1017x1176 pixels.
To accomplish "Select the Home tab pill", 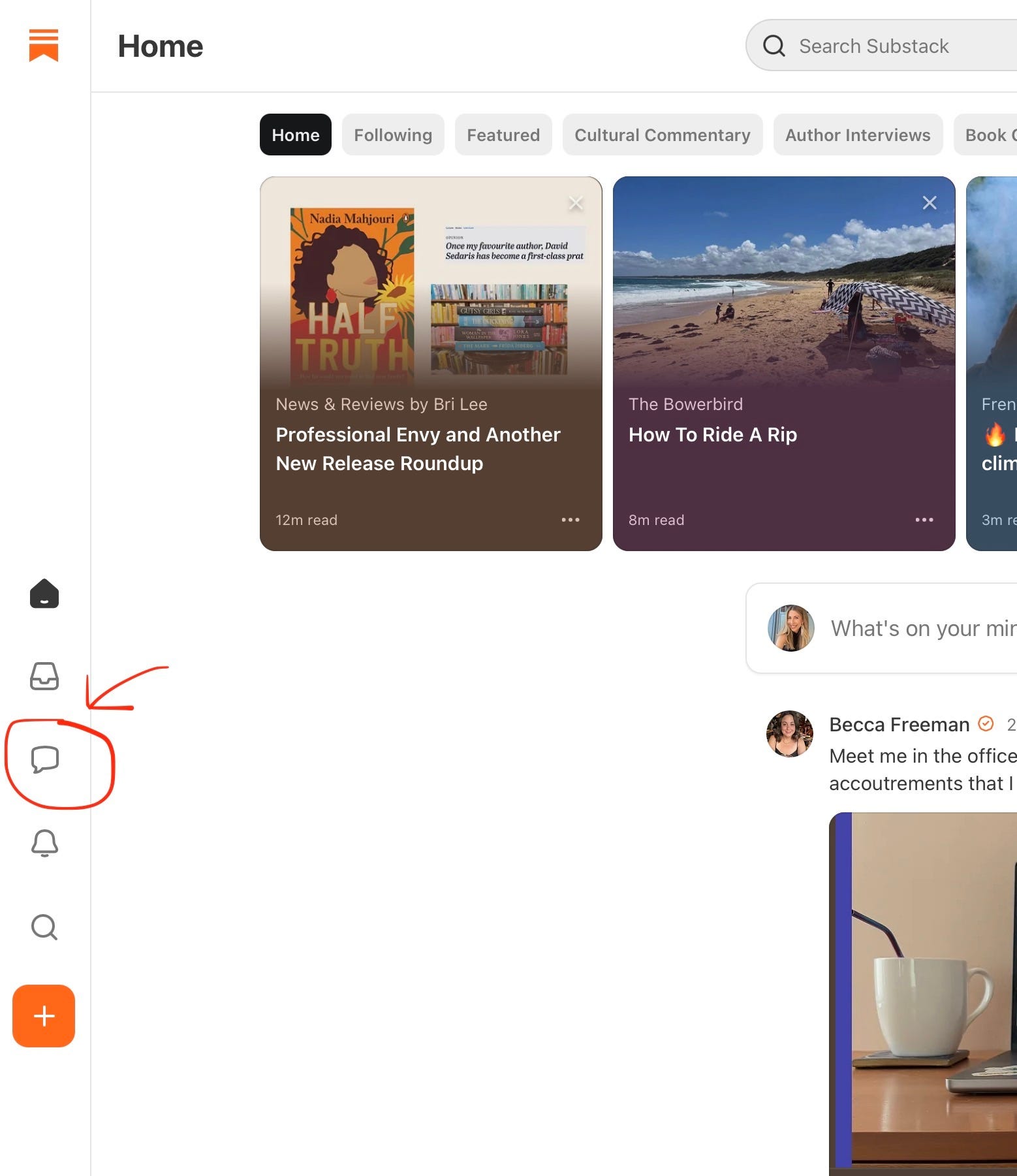I will 296,135.
